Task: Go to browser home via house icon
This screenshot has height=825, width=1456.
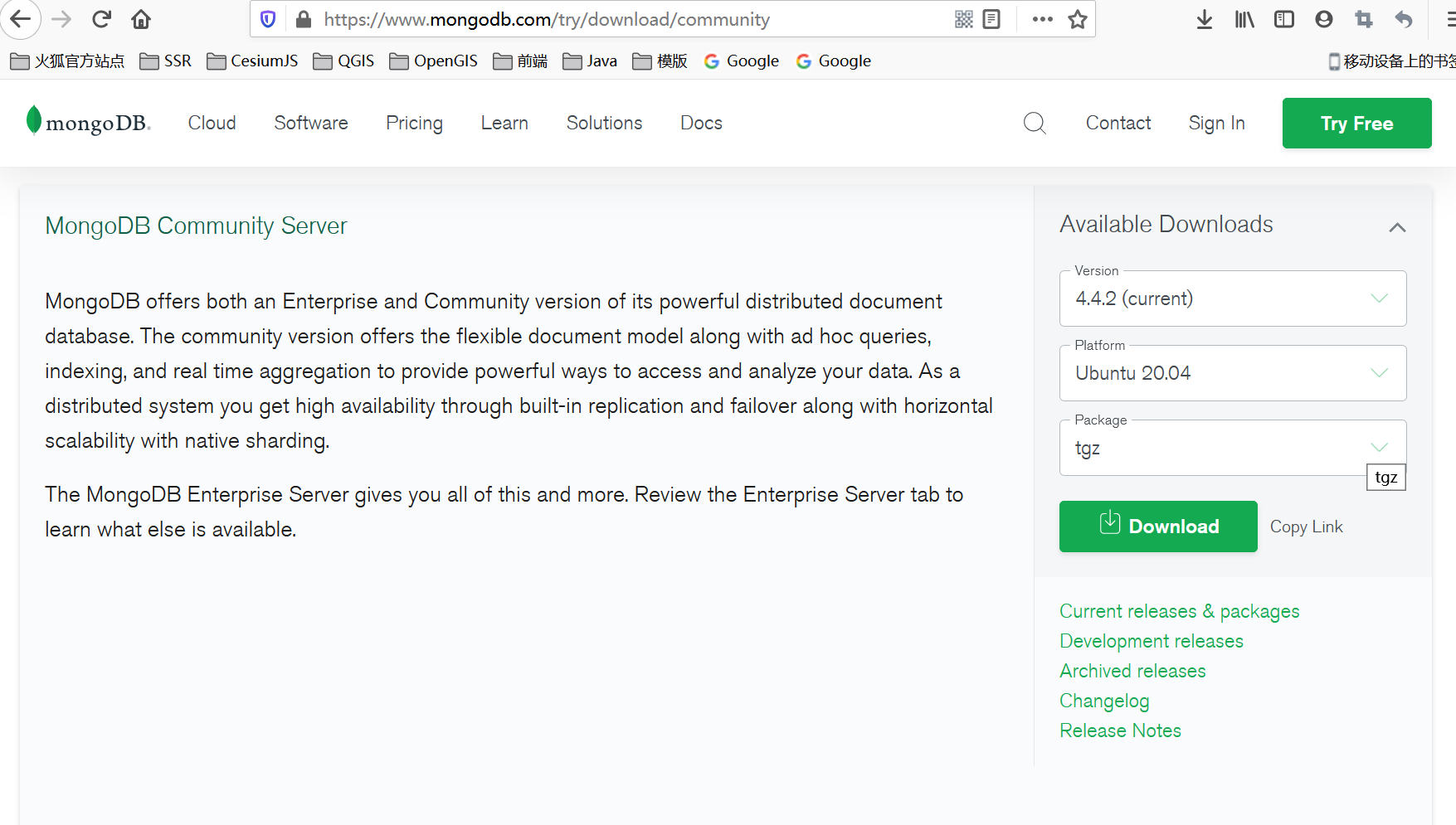Action: click(x=141, y=19)
